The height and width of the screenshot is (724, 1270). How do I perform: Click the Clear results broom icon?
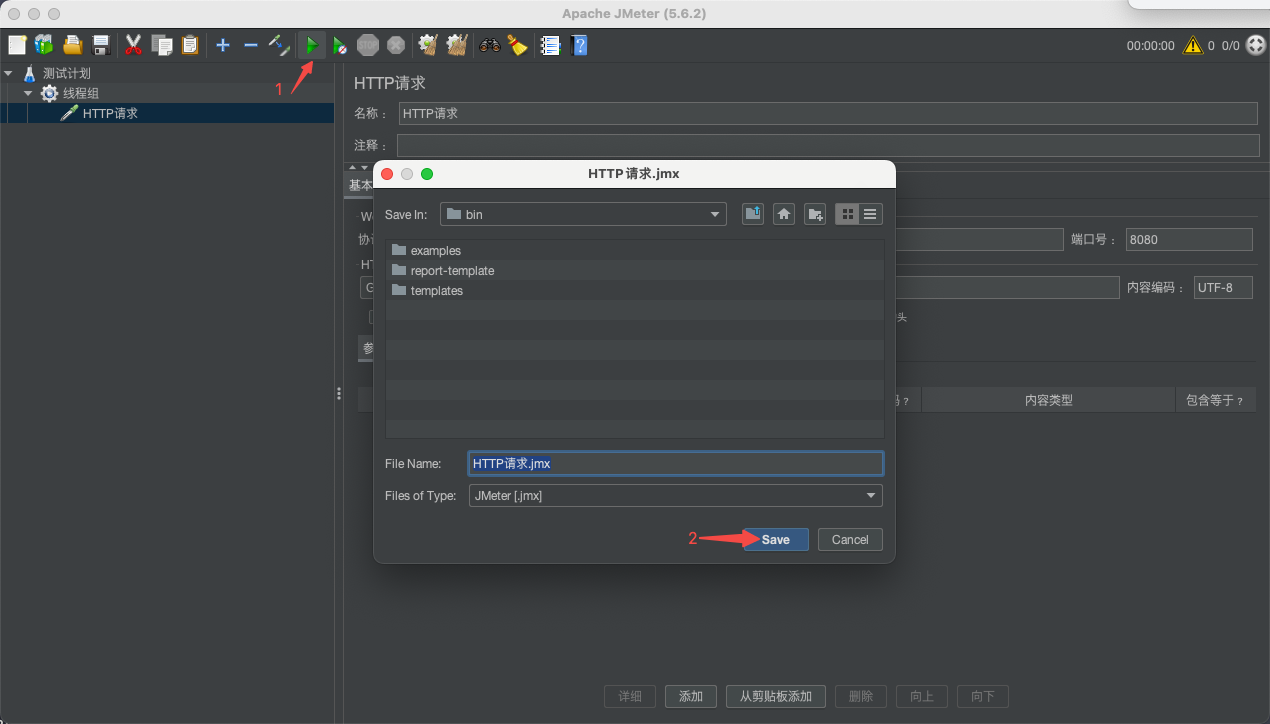click(429, 45)
